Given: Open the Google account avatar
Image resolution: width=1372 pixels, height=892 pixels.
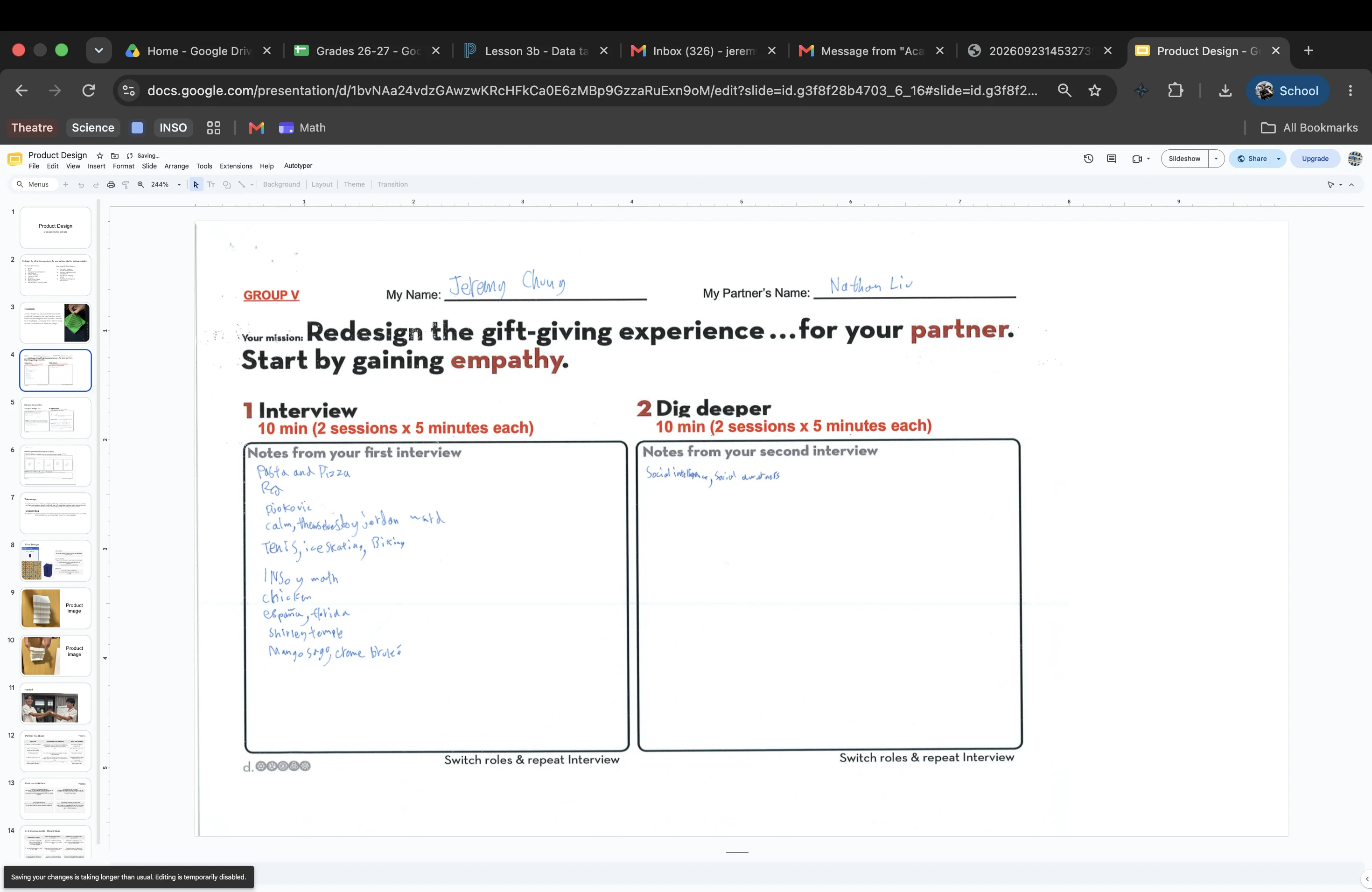Looking at the screenshot, I should pyautogui.click(x=1355, y=159).
